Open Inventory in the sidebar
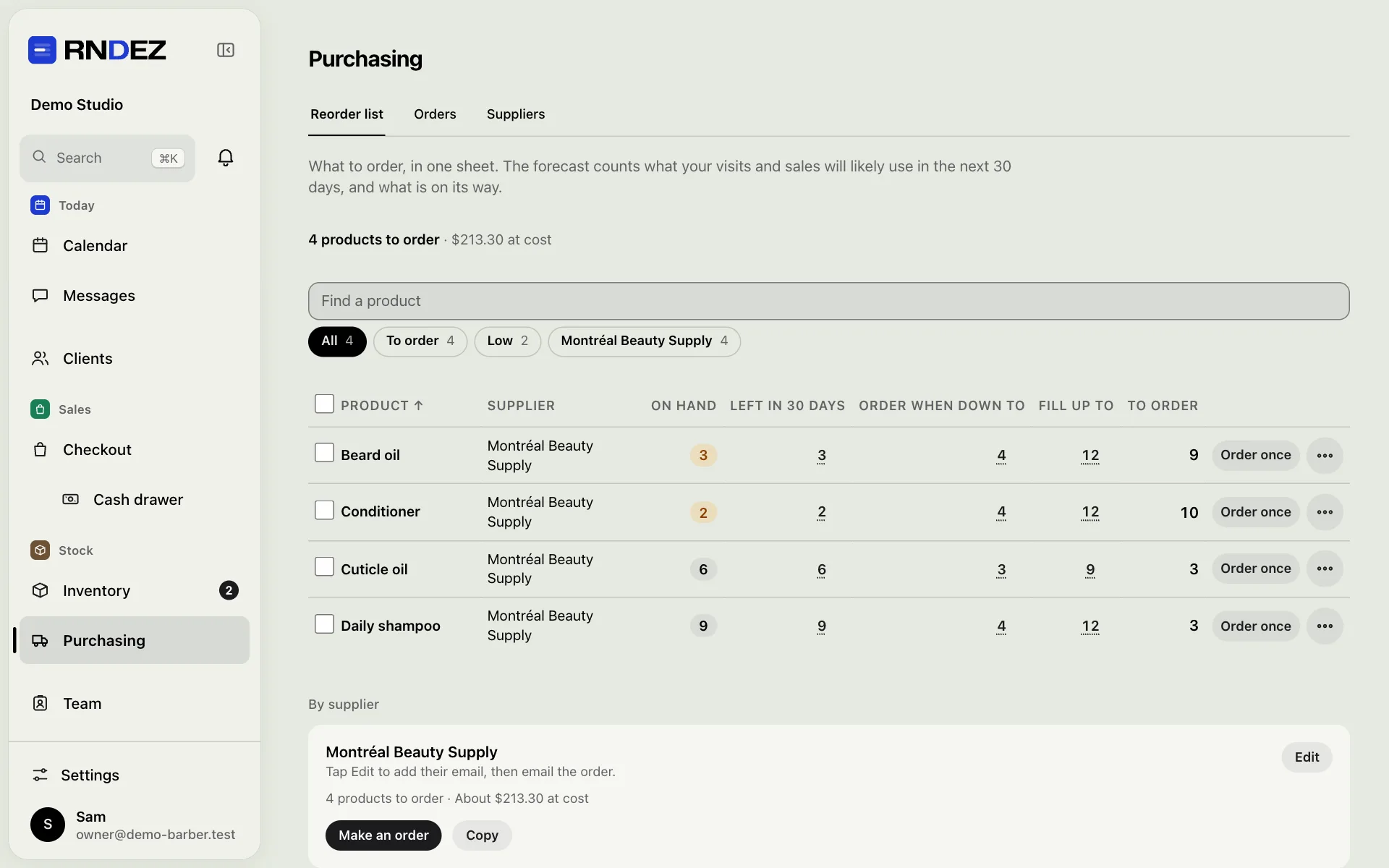Viewport: 1389px width, 868px height. (135, 590)
